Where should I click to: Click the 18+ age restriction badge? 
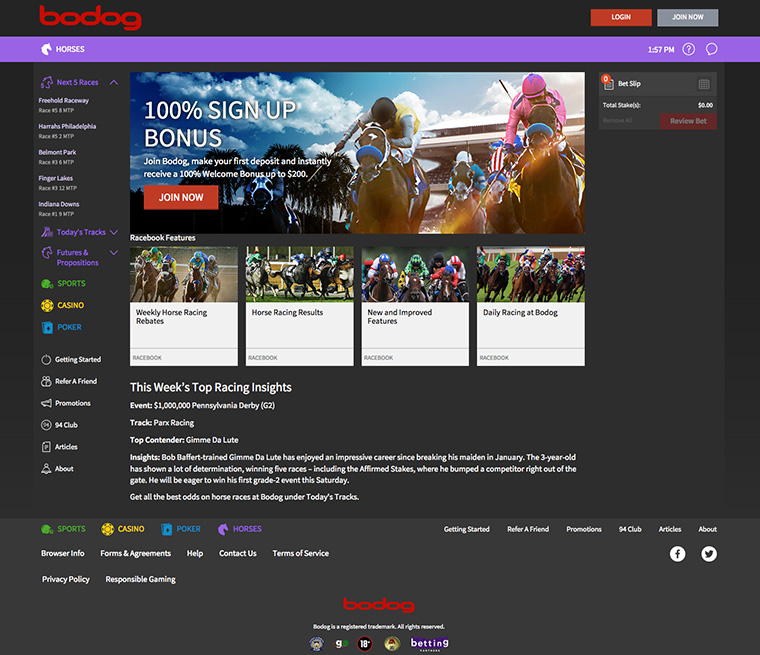tap(364, 643)
